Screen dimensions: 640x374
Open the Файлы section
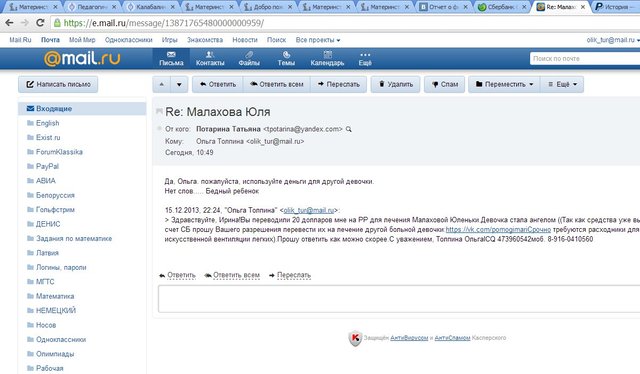point(249,58)
